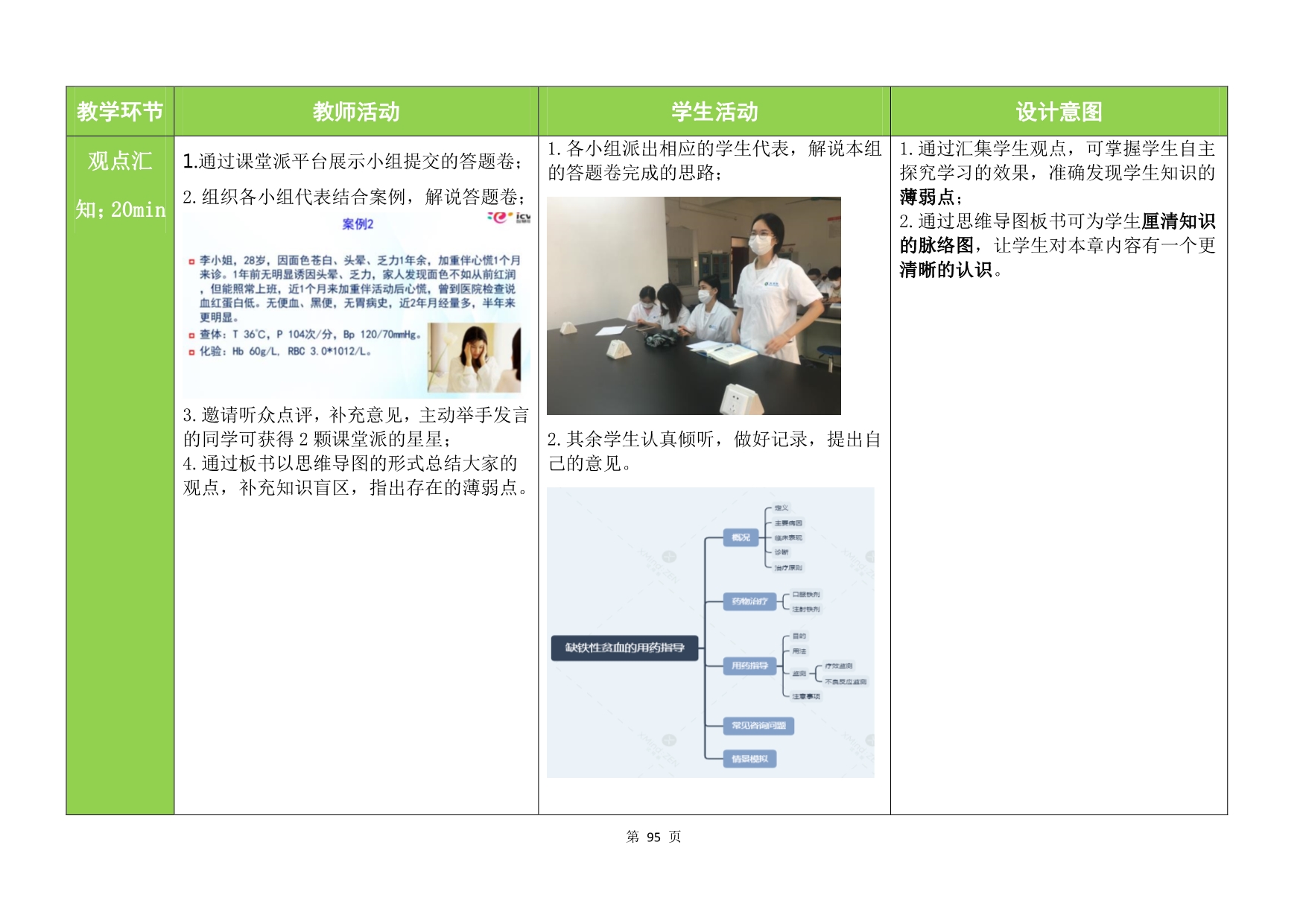Click the classroom photo of the standing student
The height and width of the screenshot is (924, 1306).
pyautogui.click(x=693, y=306)
